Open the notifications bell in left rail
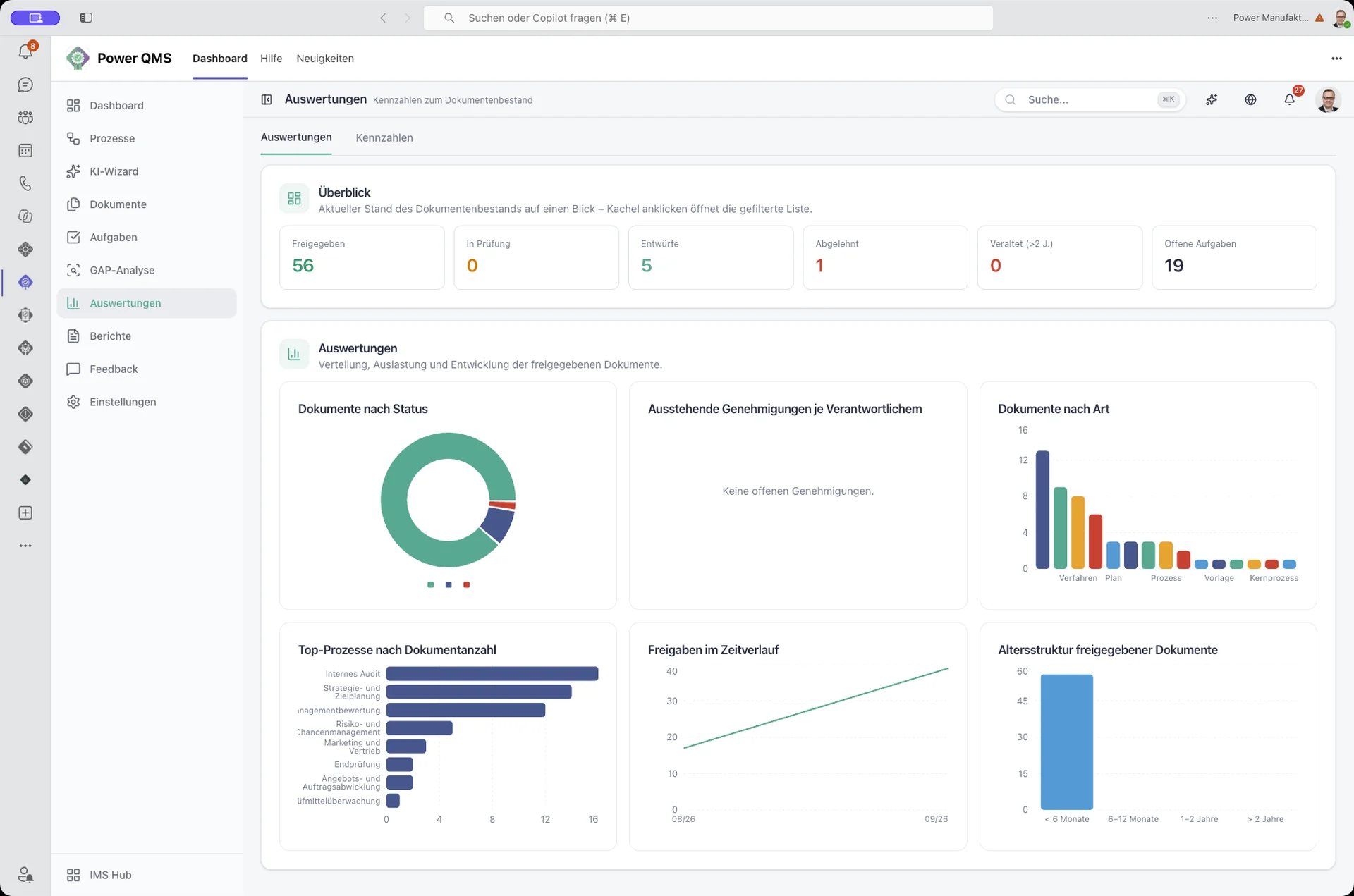Screen dimensions: 1354x896 click(26, 51)
